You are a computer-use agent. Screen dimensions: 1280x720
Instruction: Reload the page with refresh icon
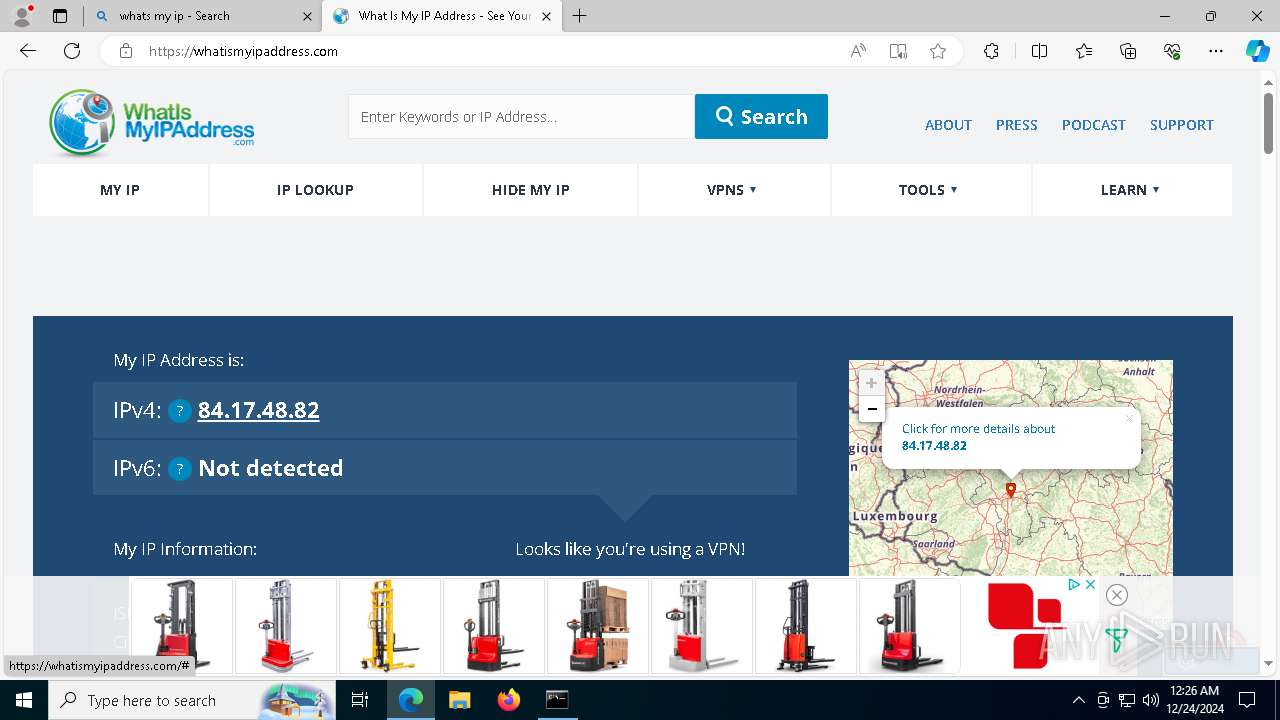[x=72, y=51]
